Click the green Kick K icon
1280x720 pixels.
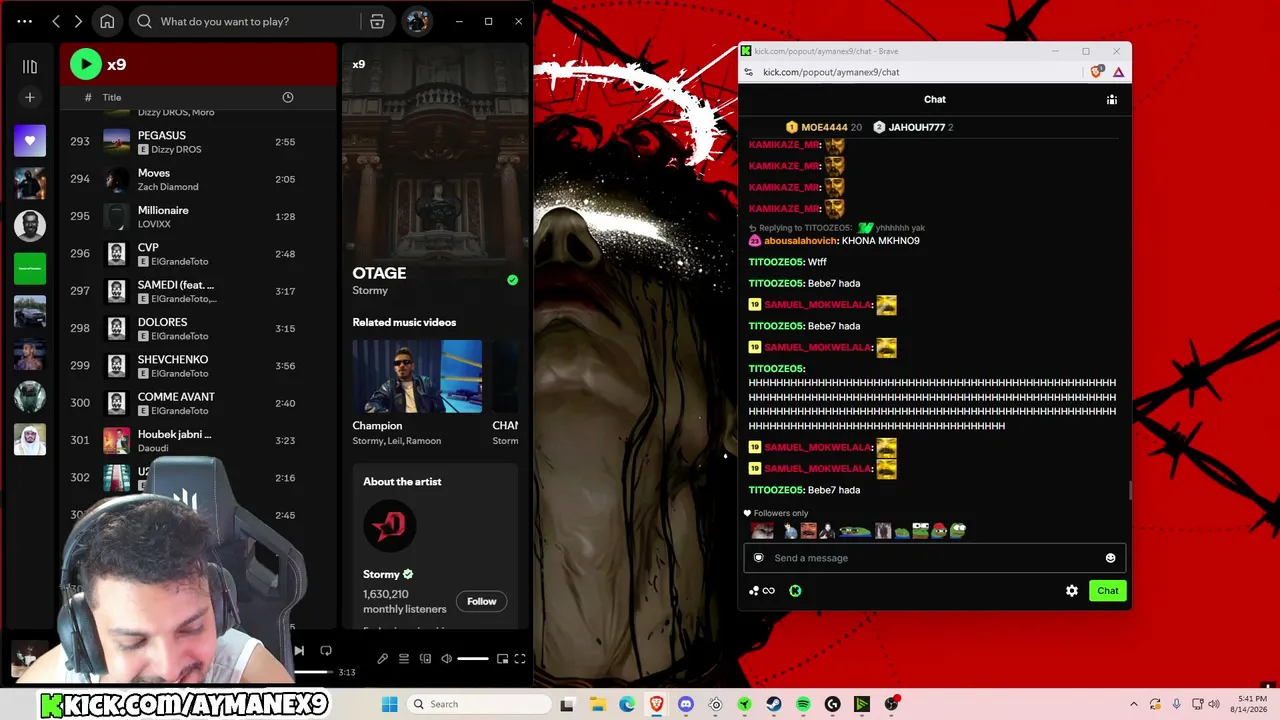coord(795,591)
